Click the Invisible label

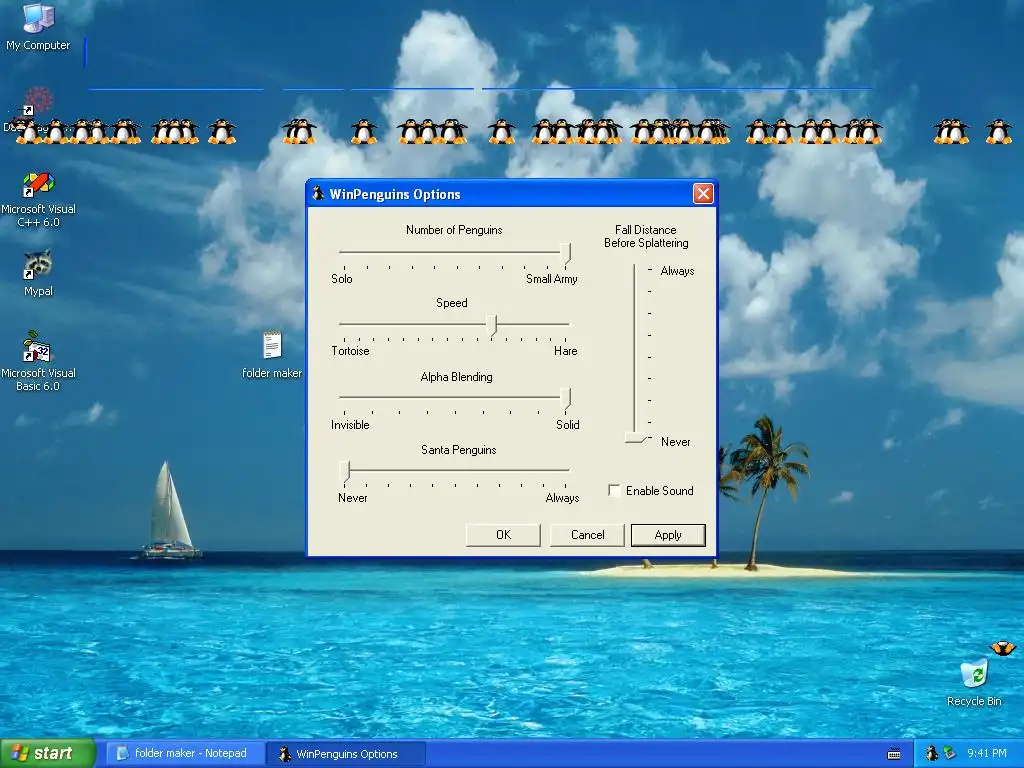pyautogui.click(x=350, y=424)
